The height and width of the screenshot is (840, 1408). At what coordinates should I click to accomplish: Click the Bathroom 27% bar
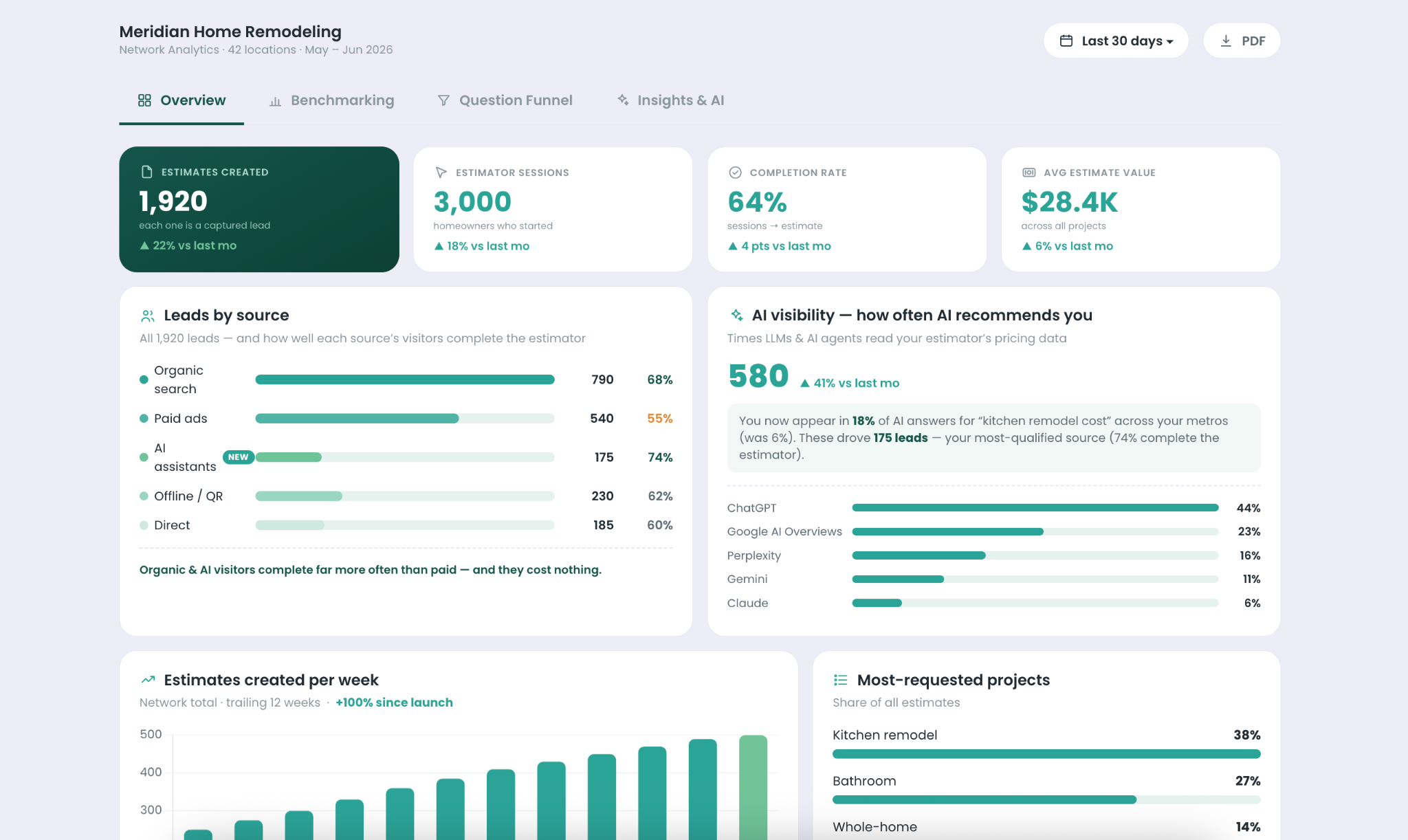(x=1046, y=799)
